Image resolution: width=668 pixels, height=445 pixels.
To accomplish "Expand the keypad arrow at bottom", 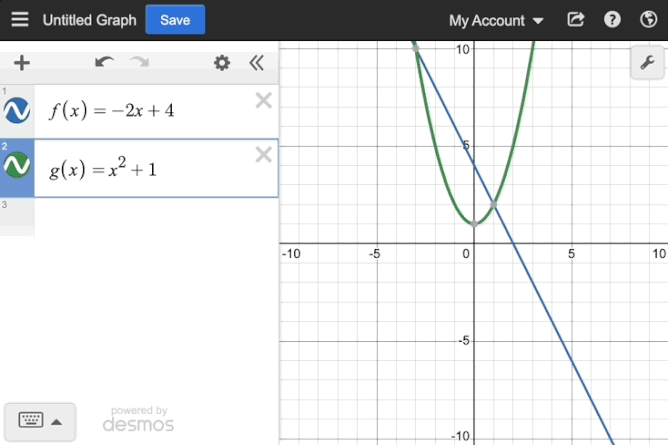I will (57, 421).
